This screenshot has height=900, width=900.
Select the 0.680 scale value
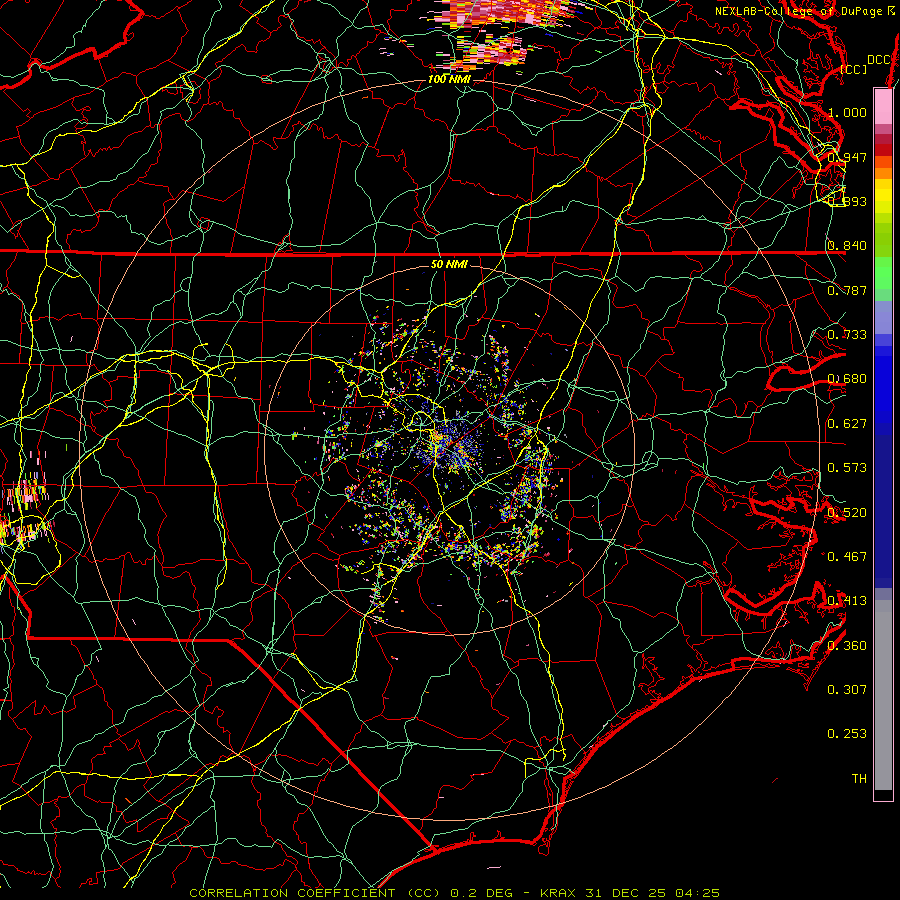847,379
